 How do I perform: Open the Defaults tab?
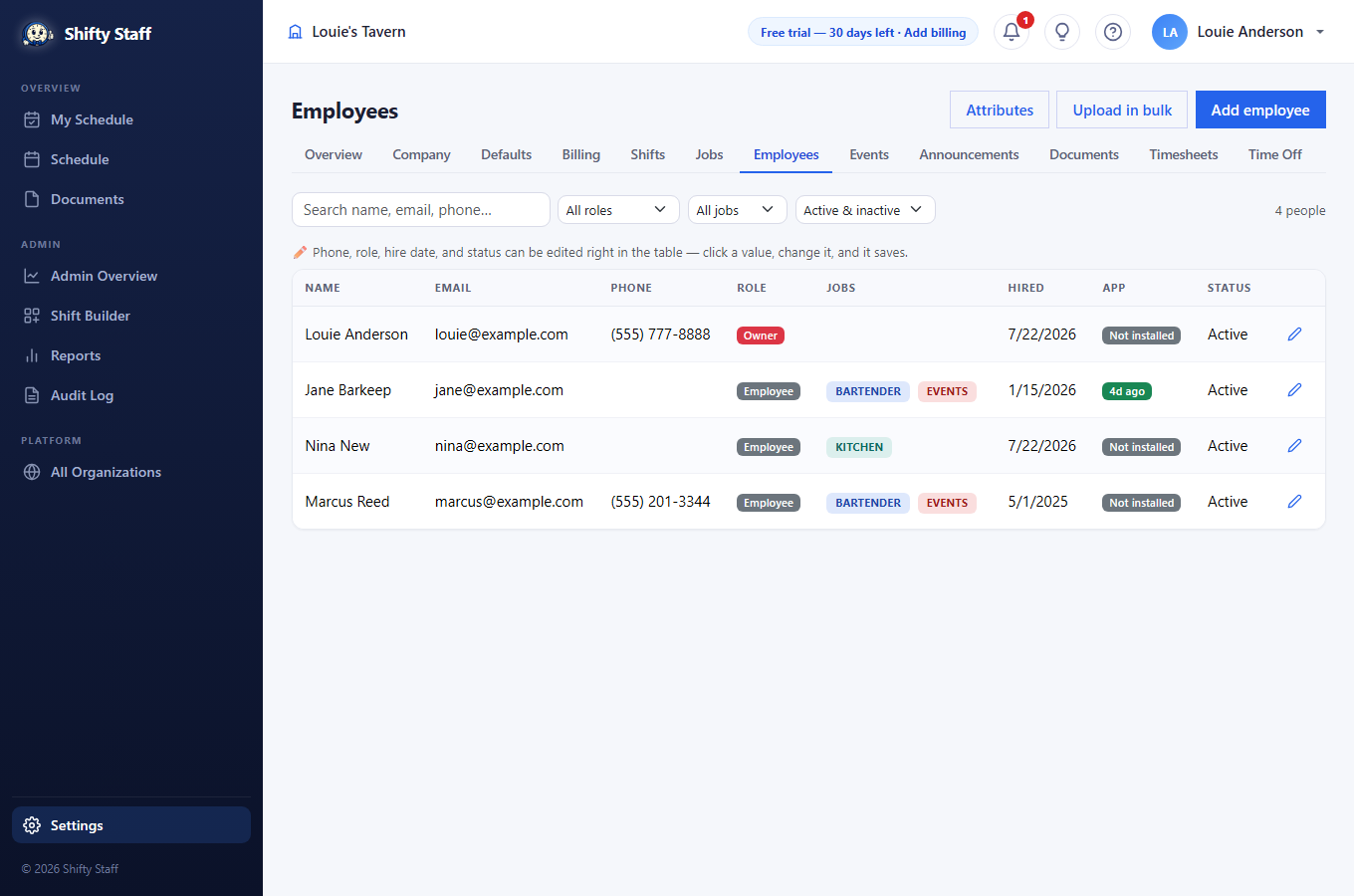pyautogui.click(x=506, y=154)
